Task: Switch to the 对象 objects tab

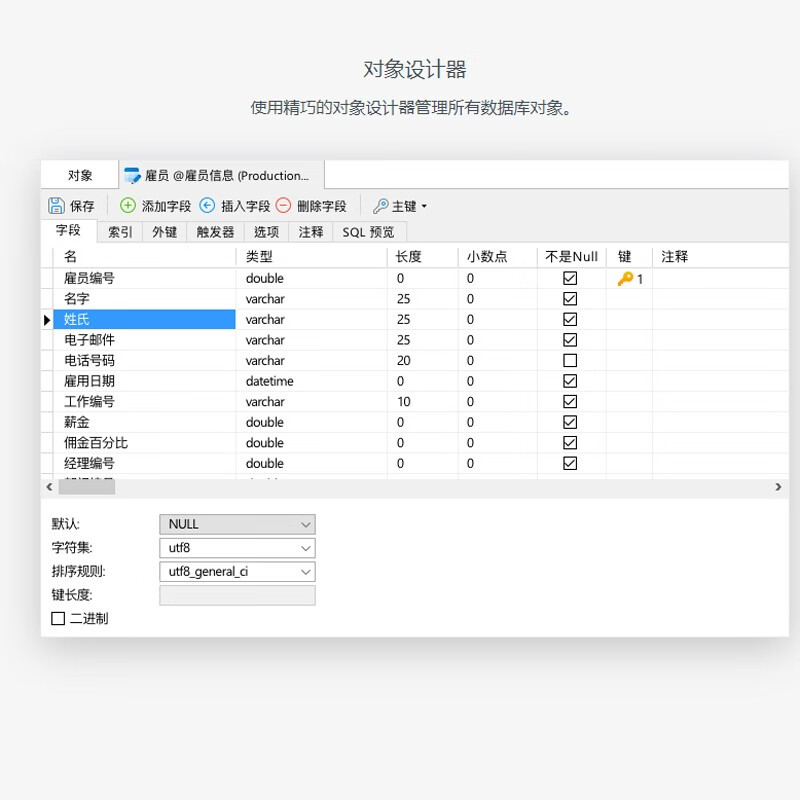Action: click(80, 176)
